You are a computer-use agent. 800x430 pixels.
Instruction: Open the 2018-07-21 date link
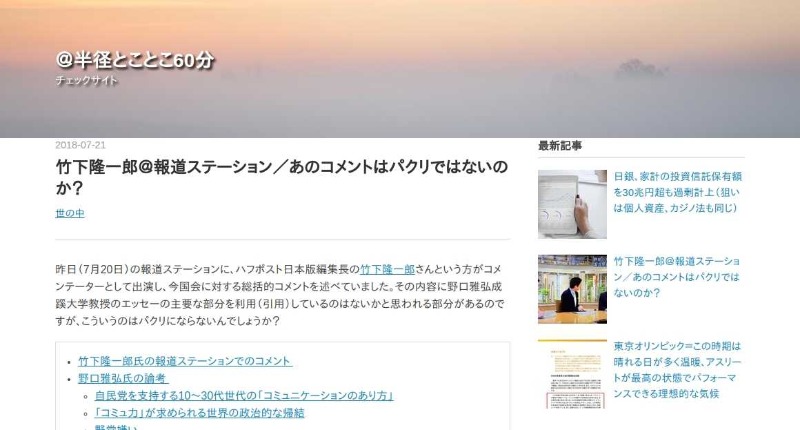81,145
